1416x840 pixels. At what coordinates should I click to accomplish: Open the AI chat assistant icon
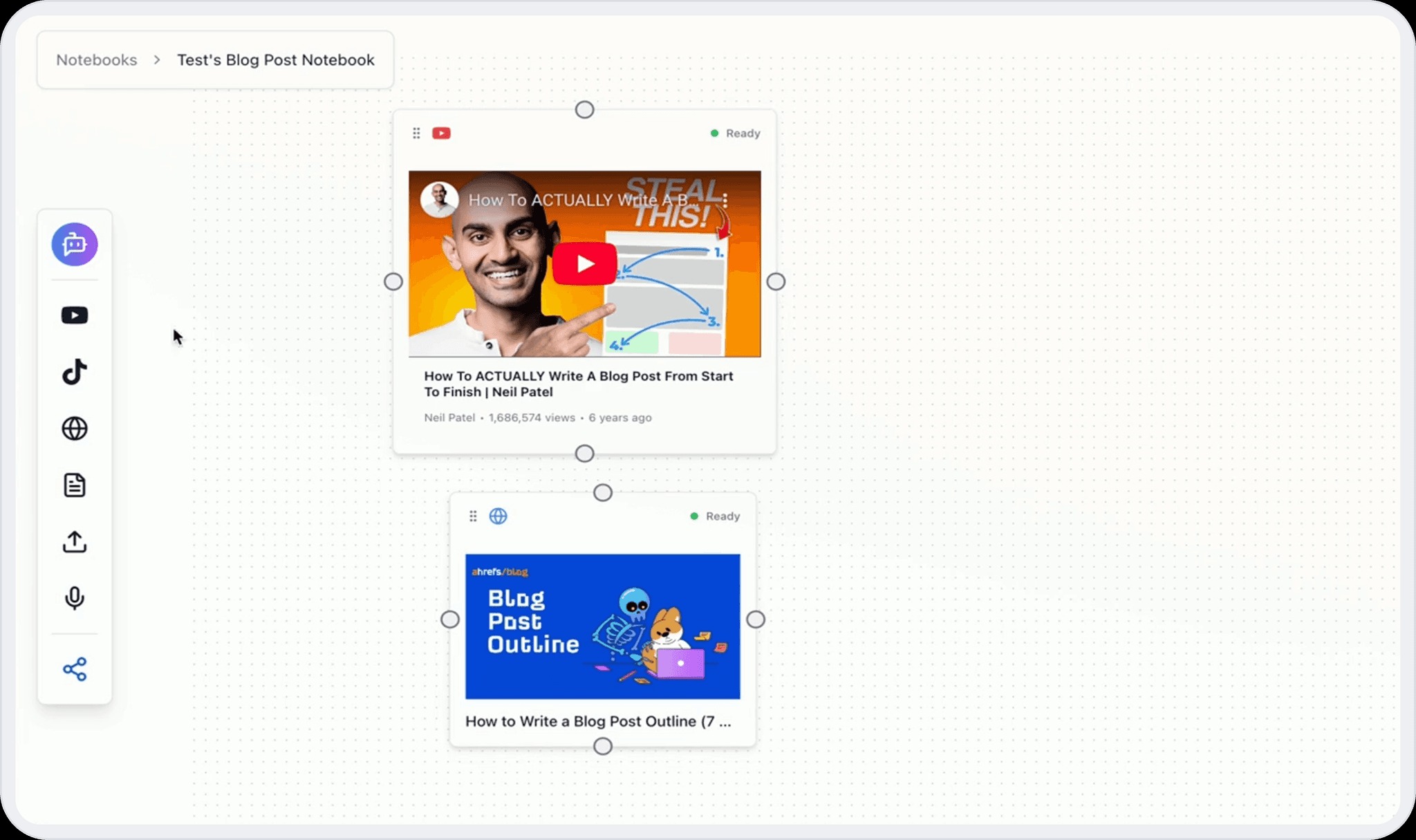(75, 244)
